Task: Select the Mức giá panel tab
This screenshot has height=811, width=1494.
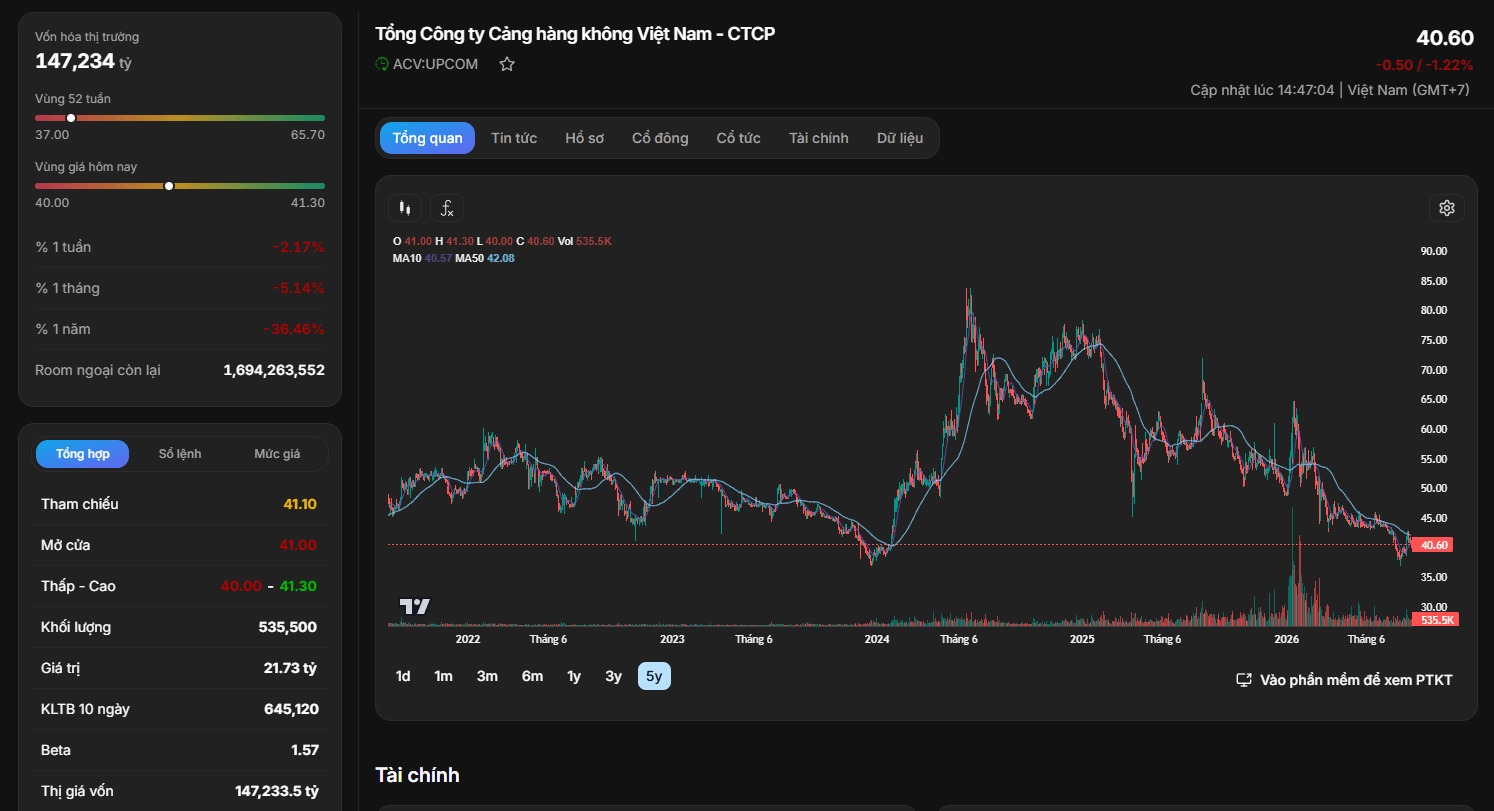Action: 277,454
